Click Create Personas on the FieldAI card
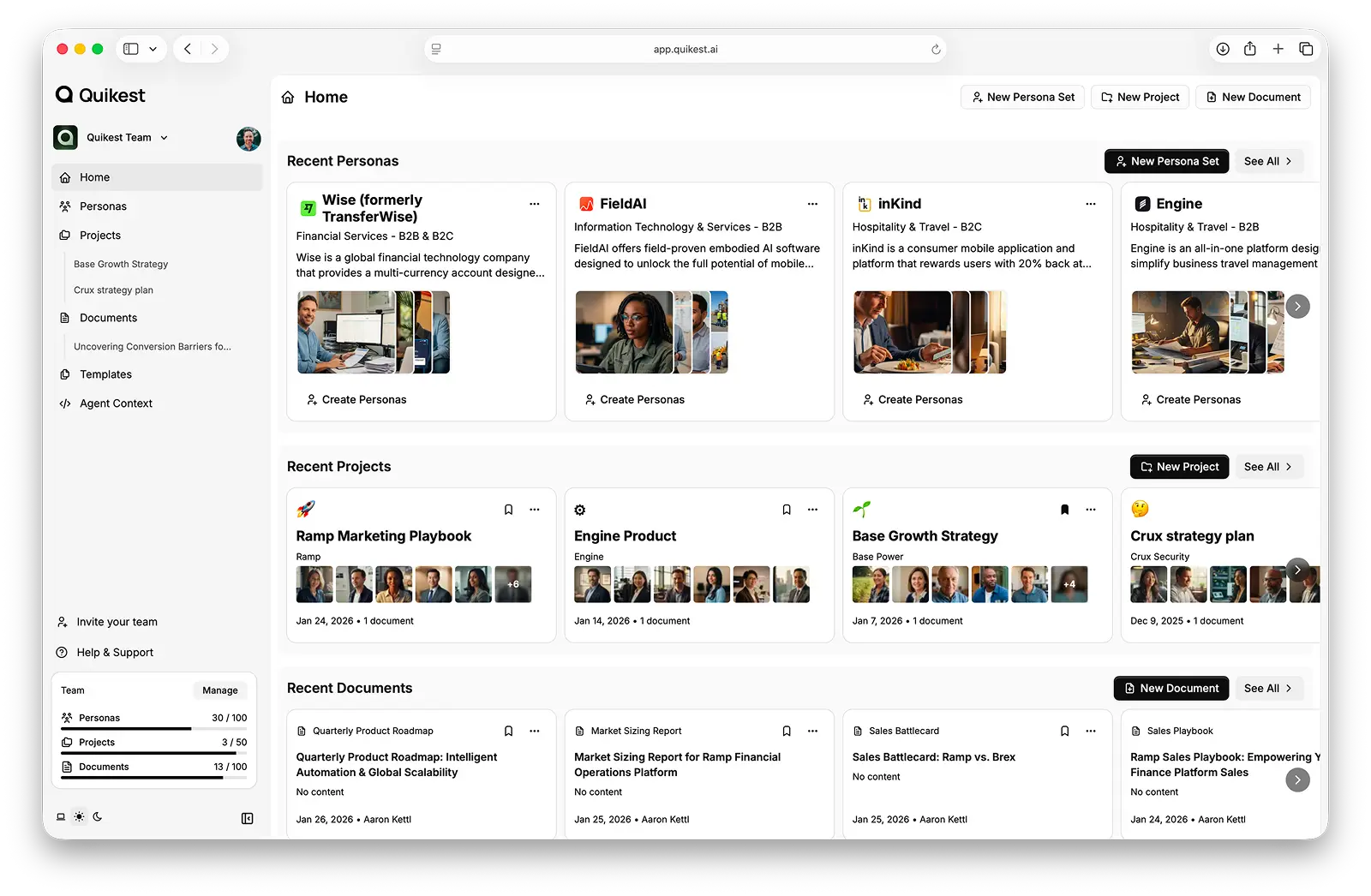The image size is (1371, 896). [634, 400]
